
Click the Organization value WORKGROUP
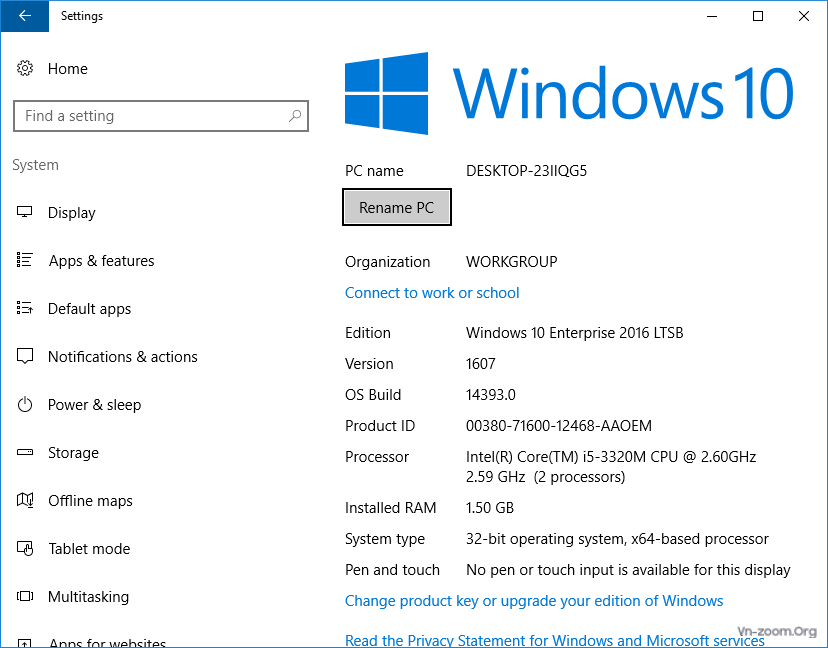click(x=511, y=262)
